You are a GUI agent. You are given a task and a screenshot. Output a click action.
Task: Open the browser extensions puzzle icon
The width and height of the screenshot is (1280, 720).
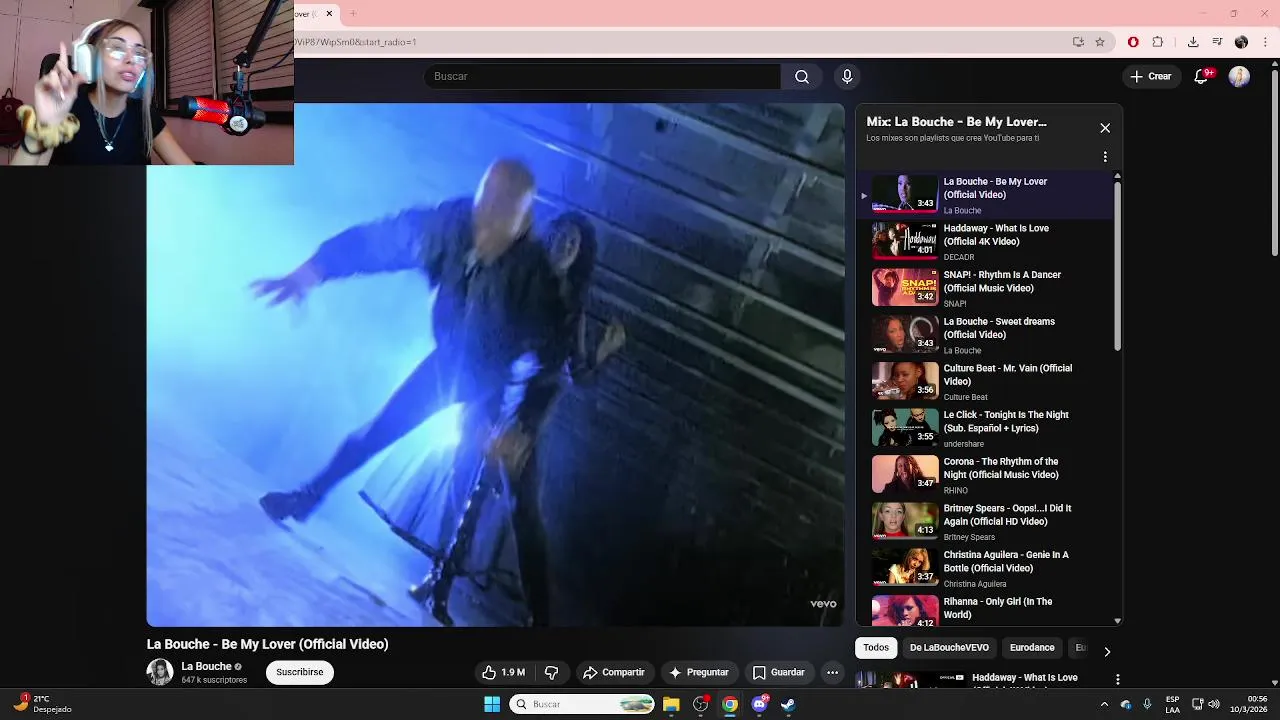(x=1158, y=42)
